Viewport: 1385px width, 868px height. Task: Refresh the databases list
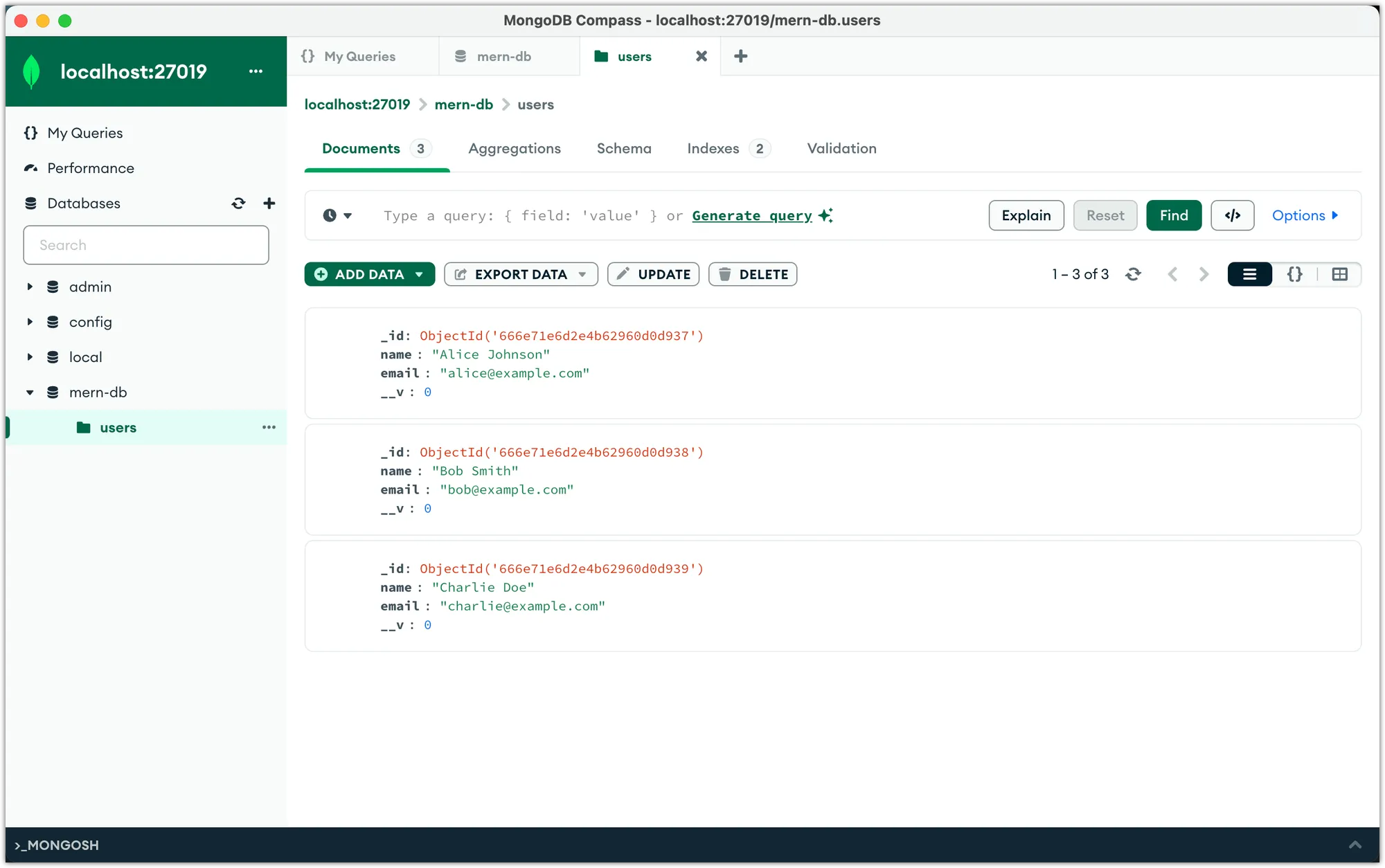pos(238,204)
